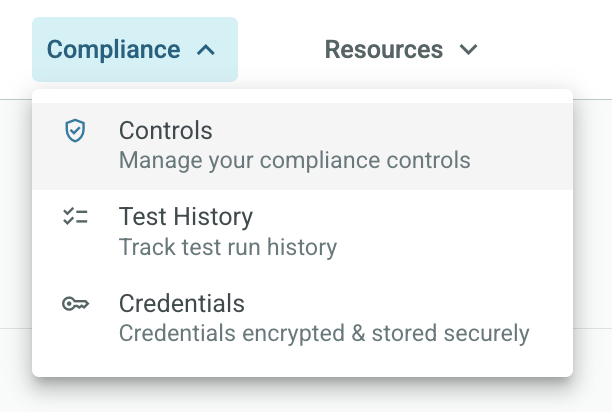Click blank header area right of Resources

(550, 50)
